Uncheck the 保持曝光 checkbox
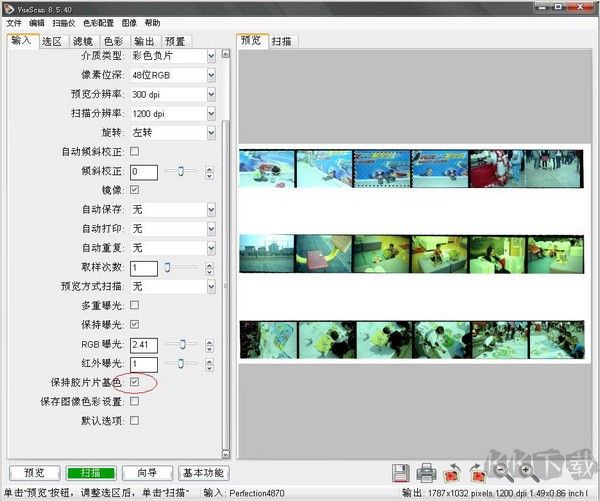The image size is (600, 501). [x=134, y=324]
